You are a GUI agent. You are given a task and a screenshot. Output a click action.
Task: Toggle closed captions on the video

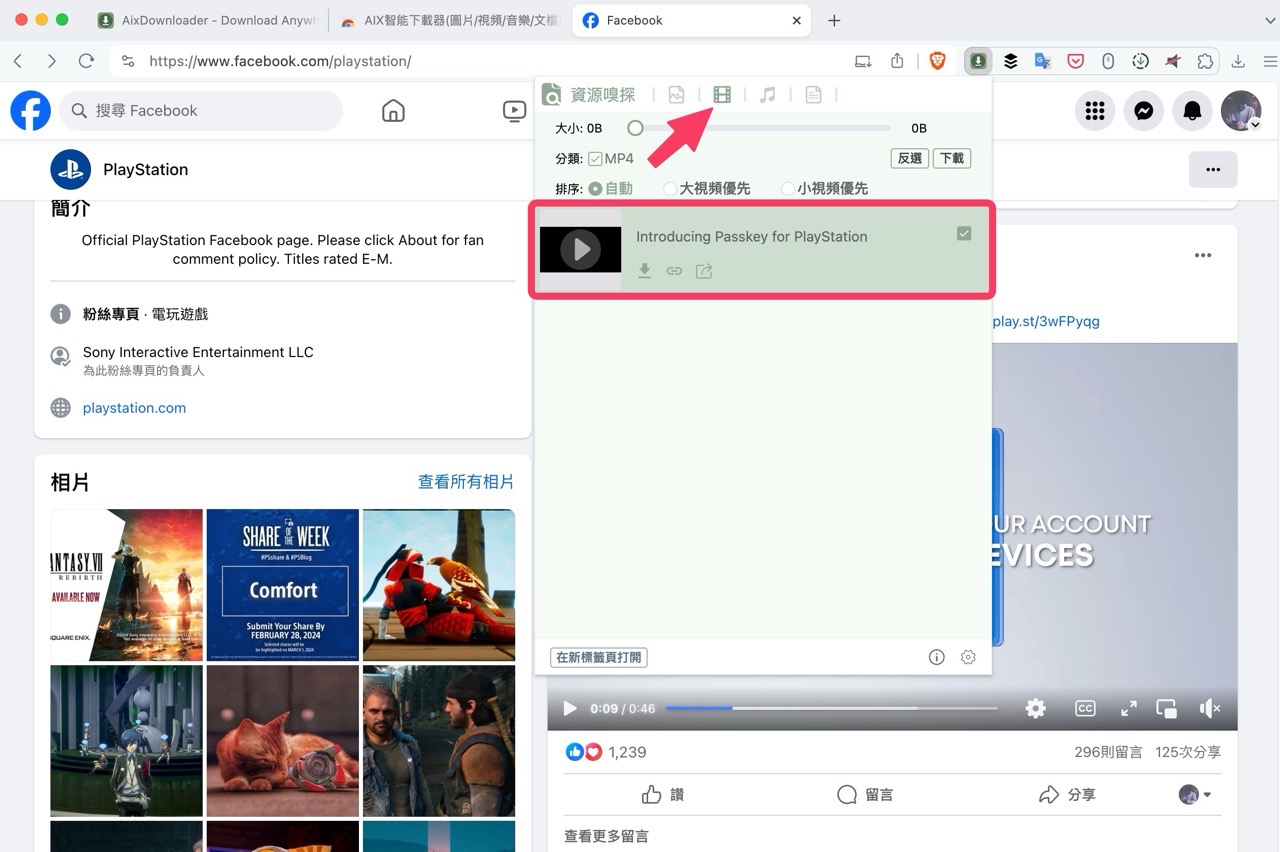click(1085, 708)
